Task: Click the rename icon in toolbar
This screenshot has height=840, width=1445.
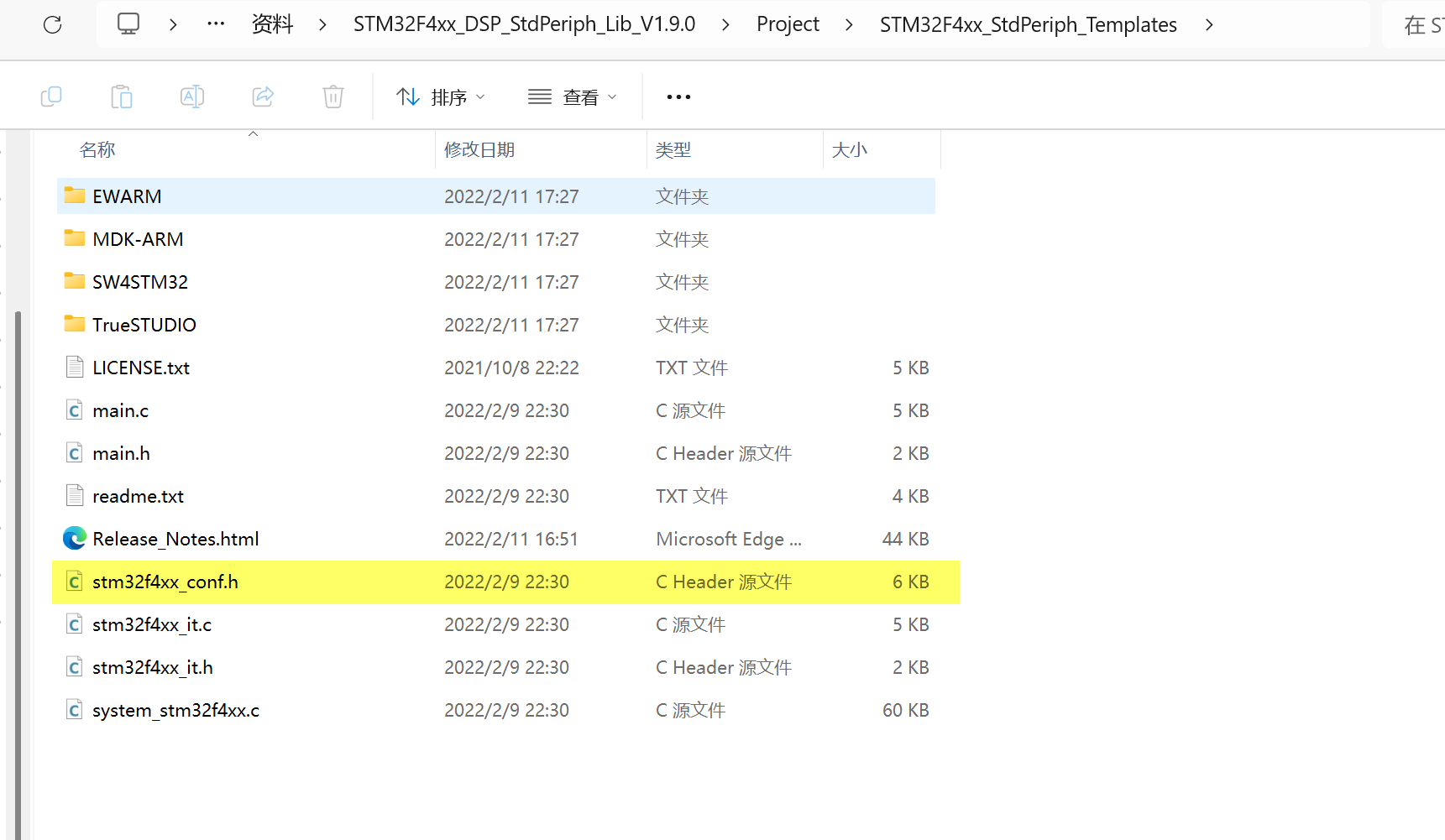Action: pyautogui.click(x=192, y=97)
